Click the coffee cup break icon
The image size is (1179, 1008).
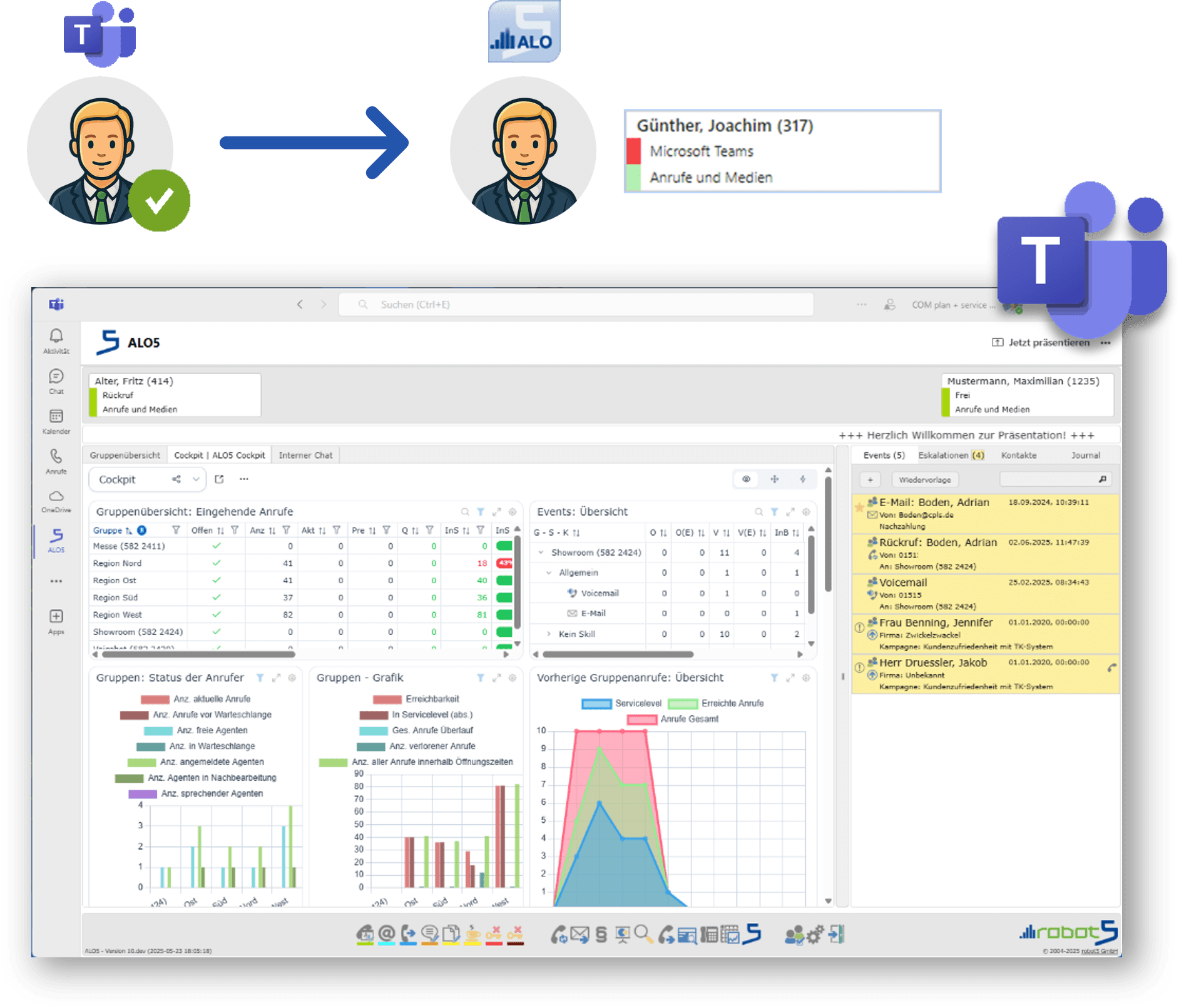tap(473, 934)
